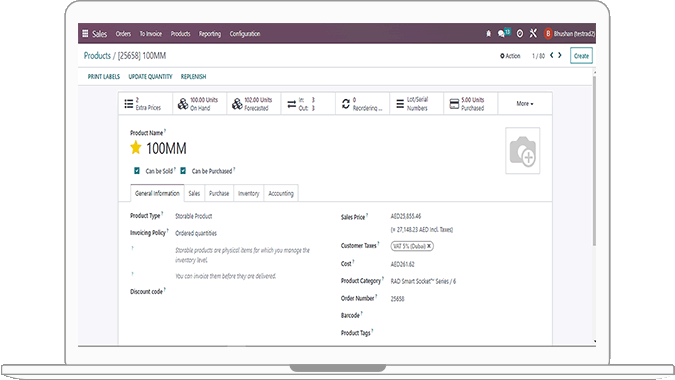
Task: Open 5.00 Units Purchased stat
Action: point(471,104)
